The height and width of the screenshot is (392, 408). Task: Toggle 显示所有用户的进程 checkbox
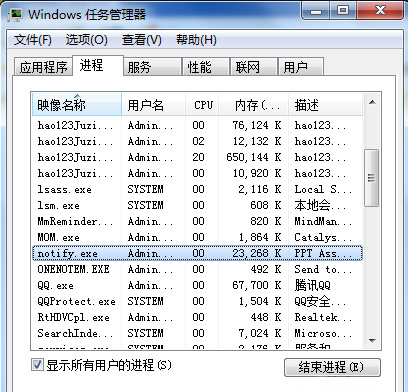[x=37, y=365]
